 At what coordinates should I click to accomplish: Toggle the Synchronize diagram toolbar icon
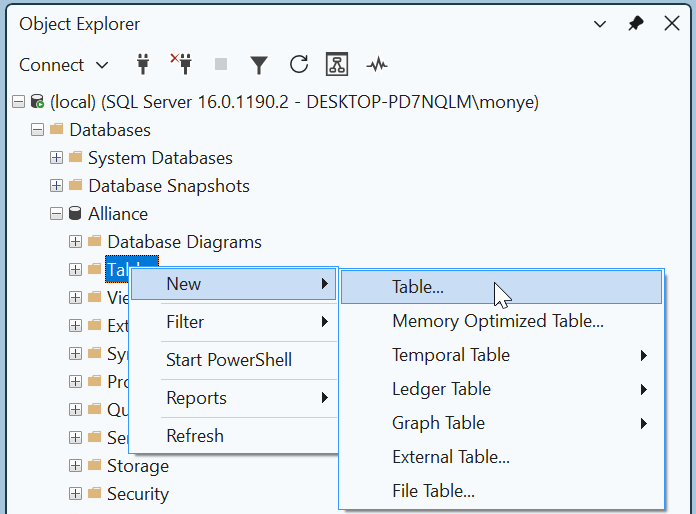point(337,64)
